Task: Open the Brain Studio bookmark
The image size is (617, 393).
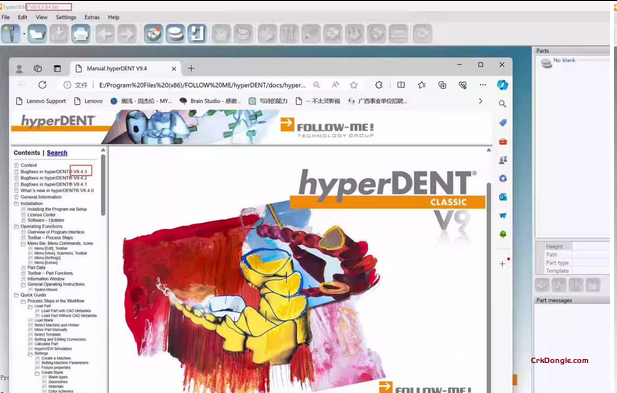Action: coord(210,101)
